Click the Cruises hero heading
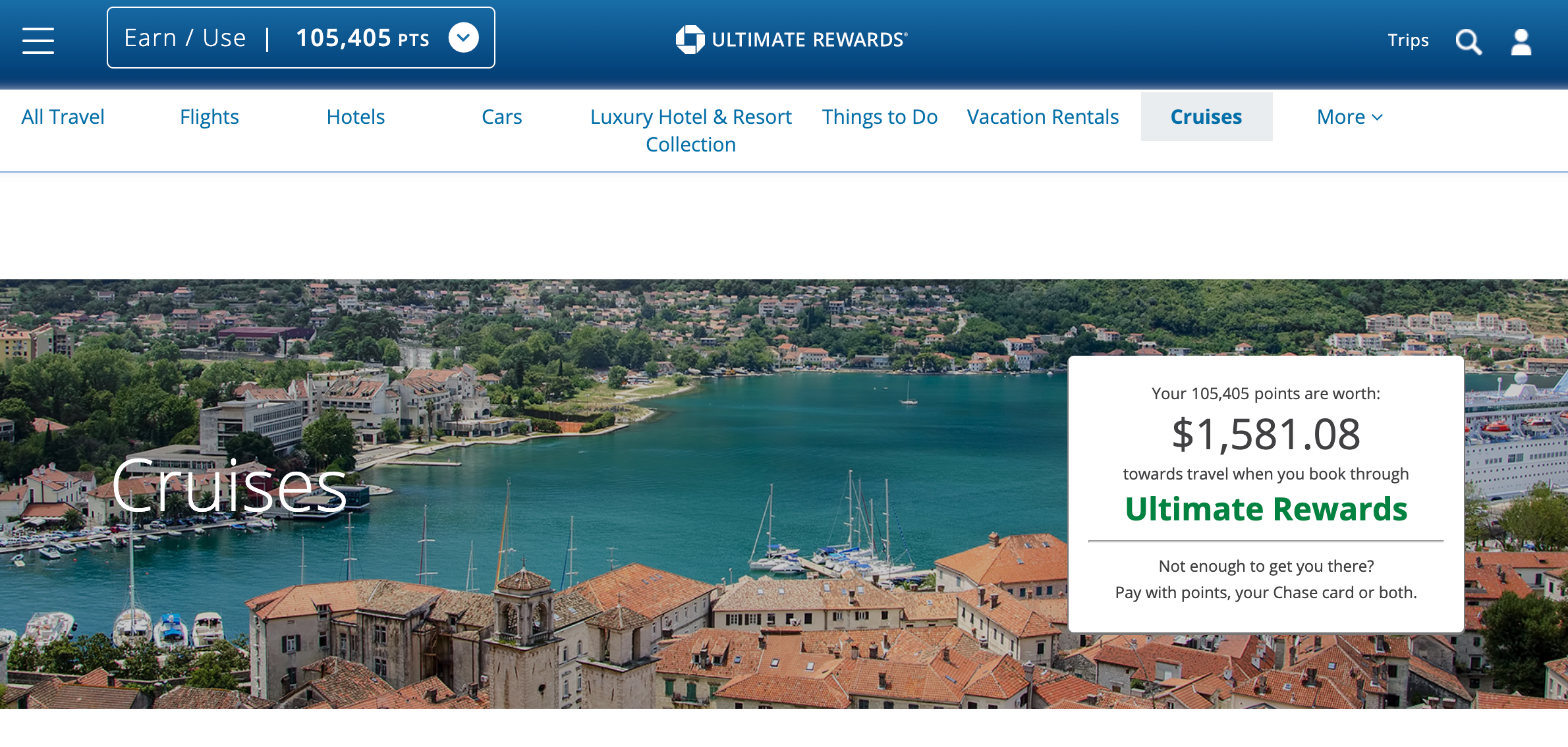This screenshot has height=747, width=1568. [229, 486]
